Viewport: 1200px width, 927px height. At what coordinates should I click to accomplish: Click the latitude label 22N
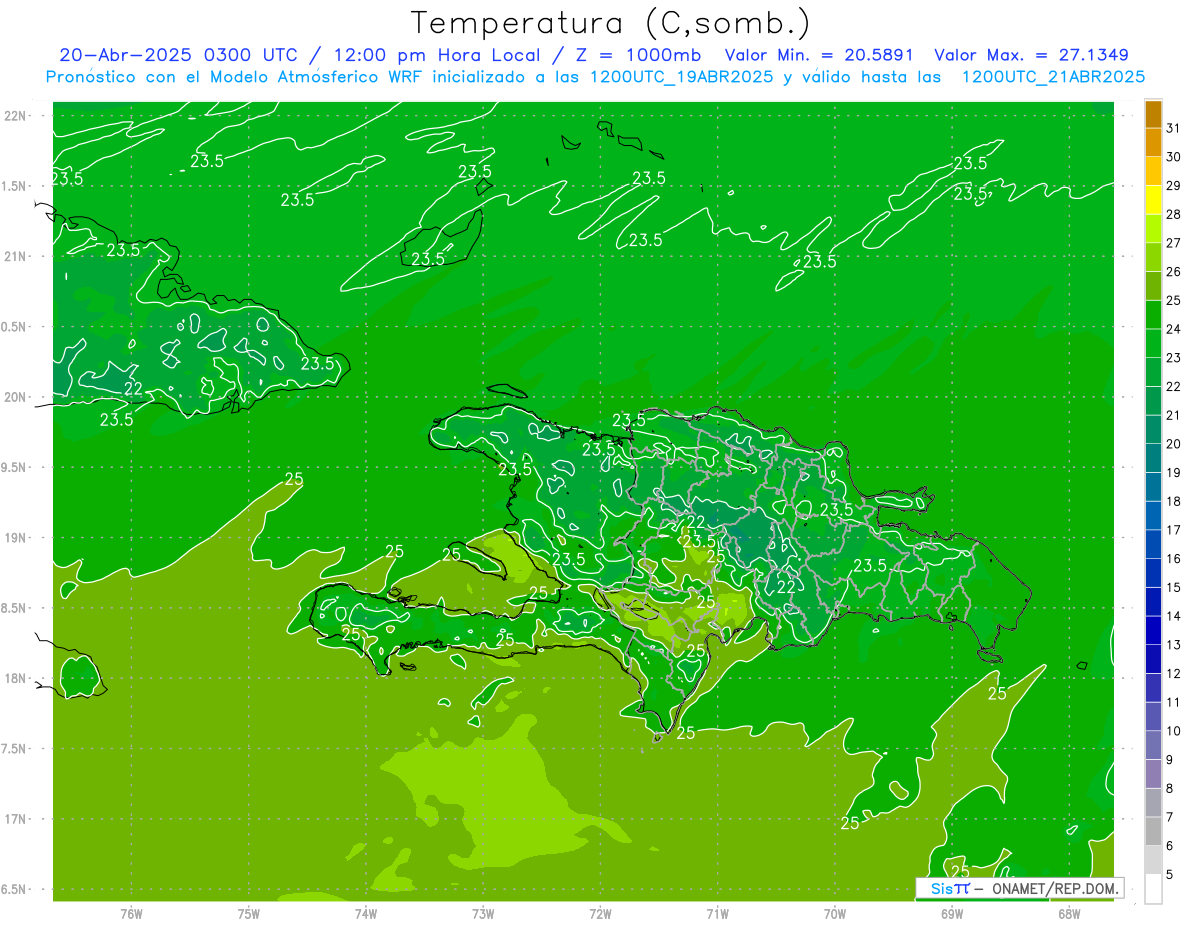click(16, 116)
